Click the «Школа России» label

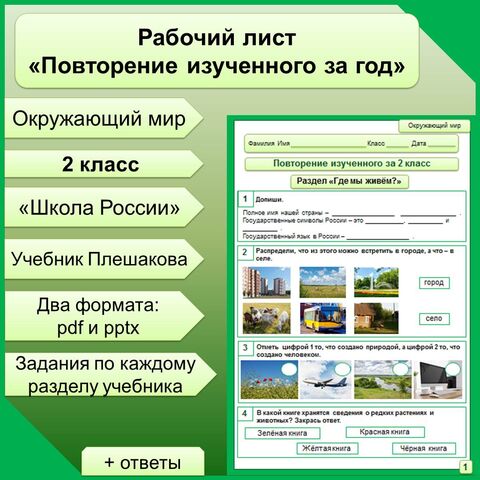coord(103,208)
